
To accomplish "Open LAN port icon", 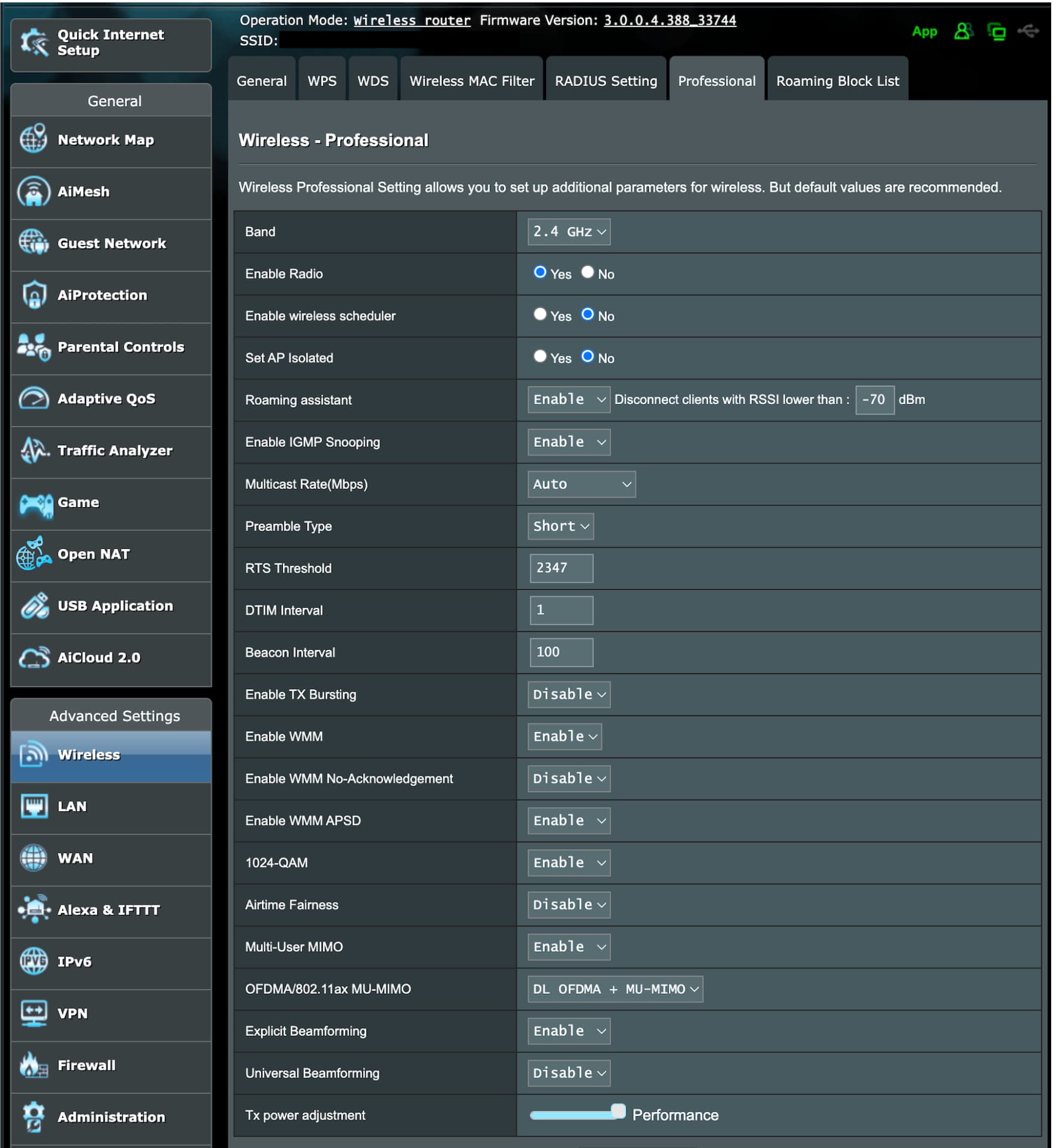I will coord(34,806).
